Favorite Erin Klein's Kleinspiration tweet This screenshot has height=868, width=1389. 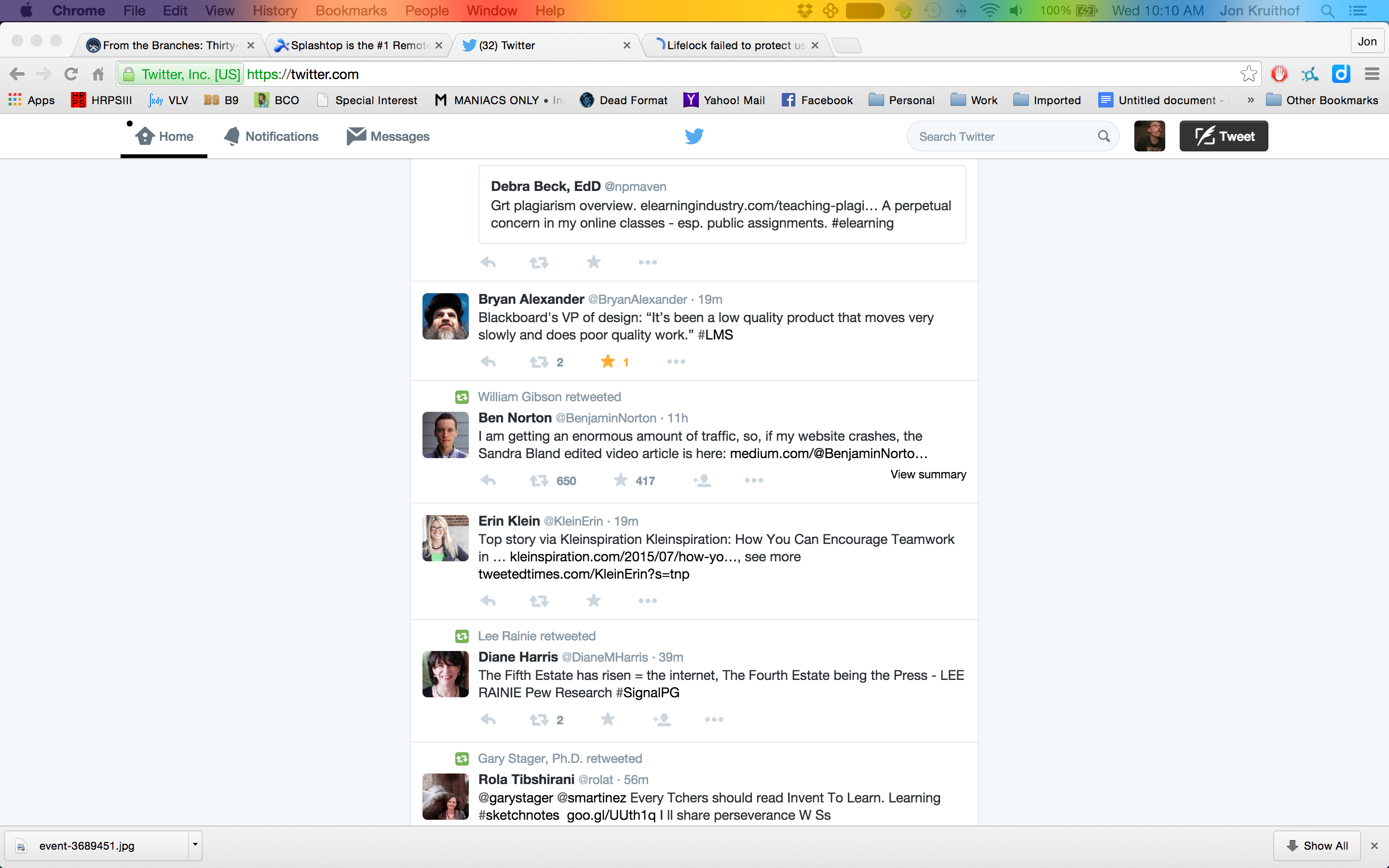click(594, 600)
